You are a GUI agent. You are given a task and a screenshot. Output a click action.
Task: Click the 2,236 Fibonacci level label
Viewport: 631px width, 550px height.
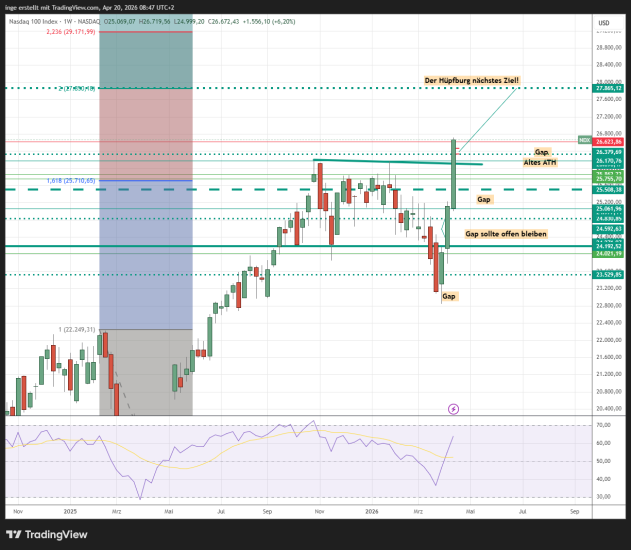(70, 32)
